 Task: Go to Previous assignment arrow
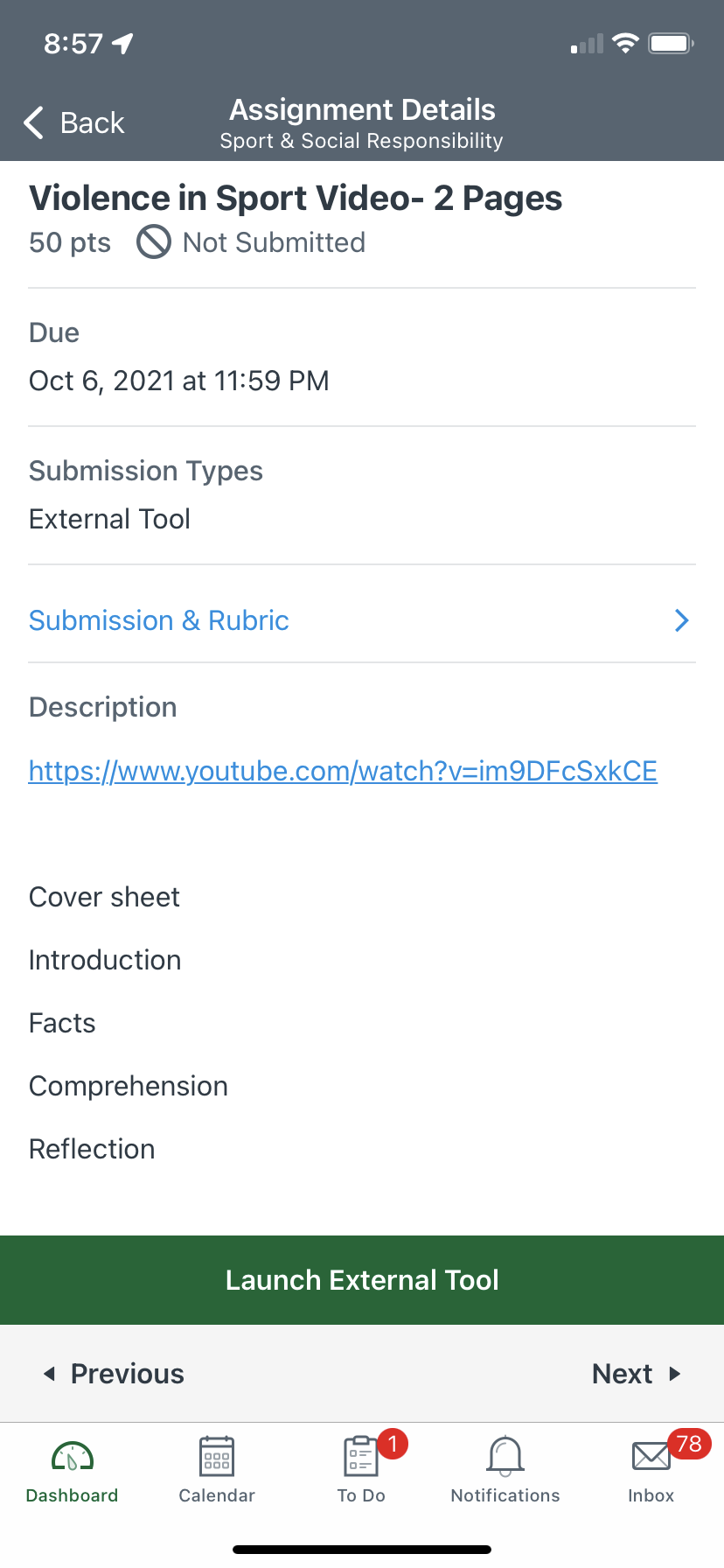click(x=50, y=1374)
